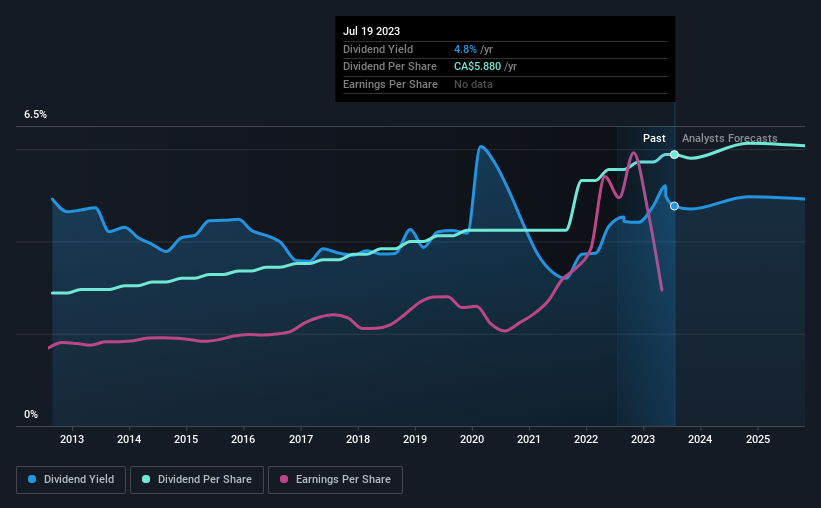821x508 pixels.
Task: Click the CA$5.880 dividend value
Action: pos(477,67)
